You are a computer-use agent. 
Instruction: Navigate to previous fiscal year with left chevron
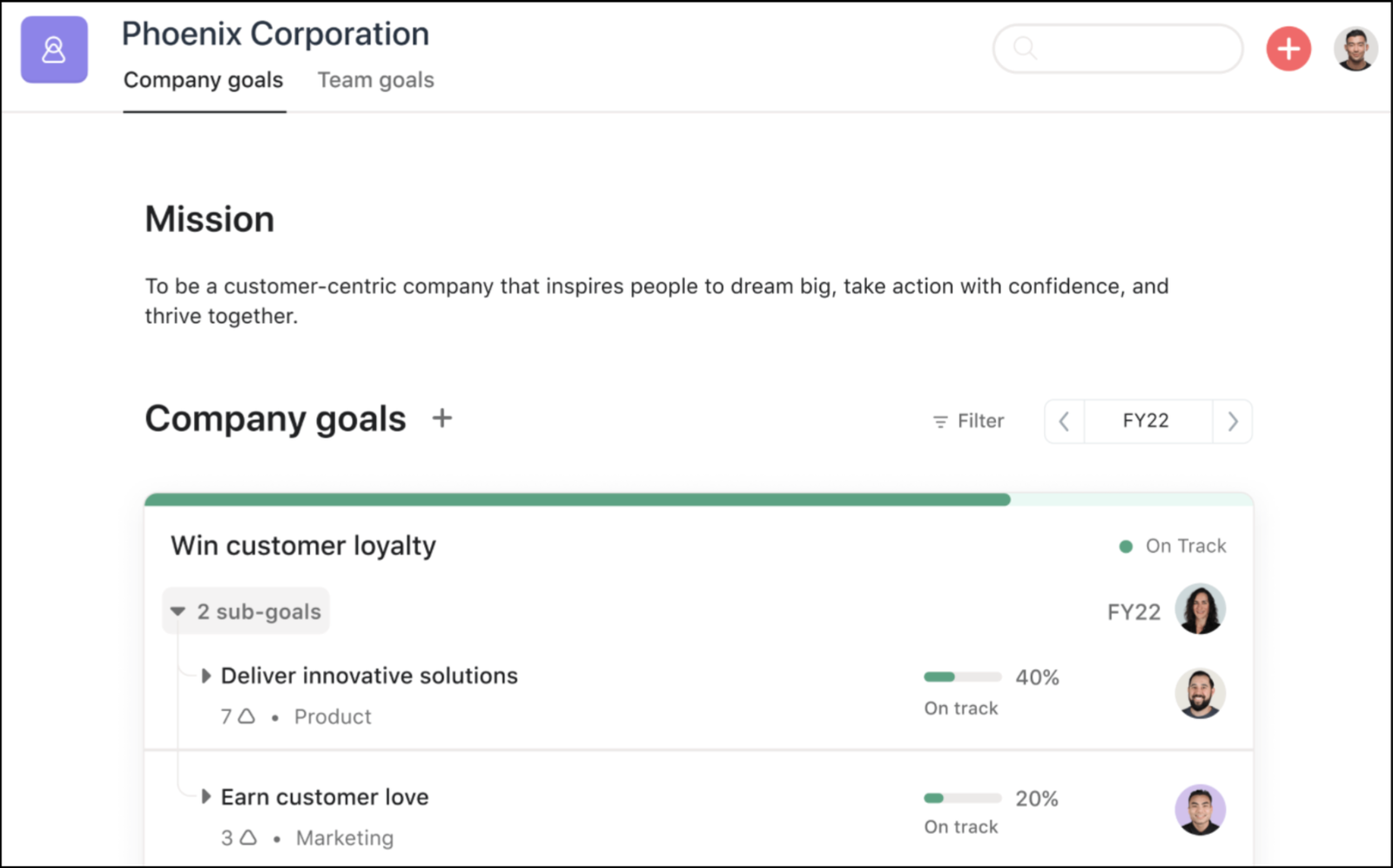pyautogui.click(x=1064, y=421)
